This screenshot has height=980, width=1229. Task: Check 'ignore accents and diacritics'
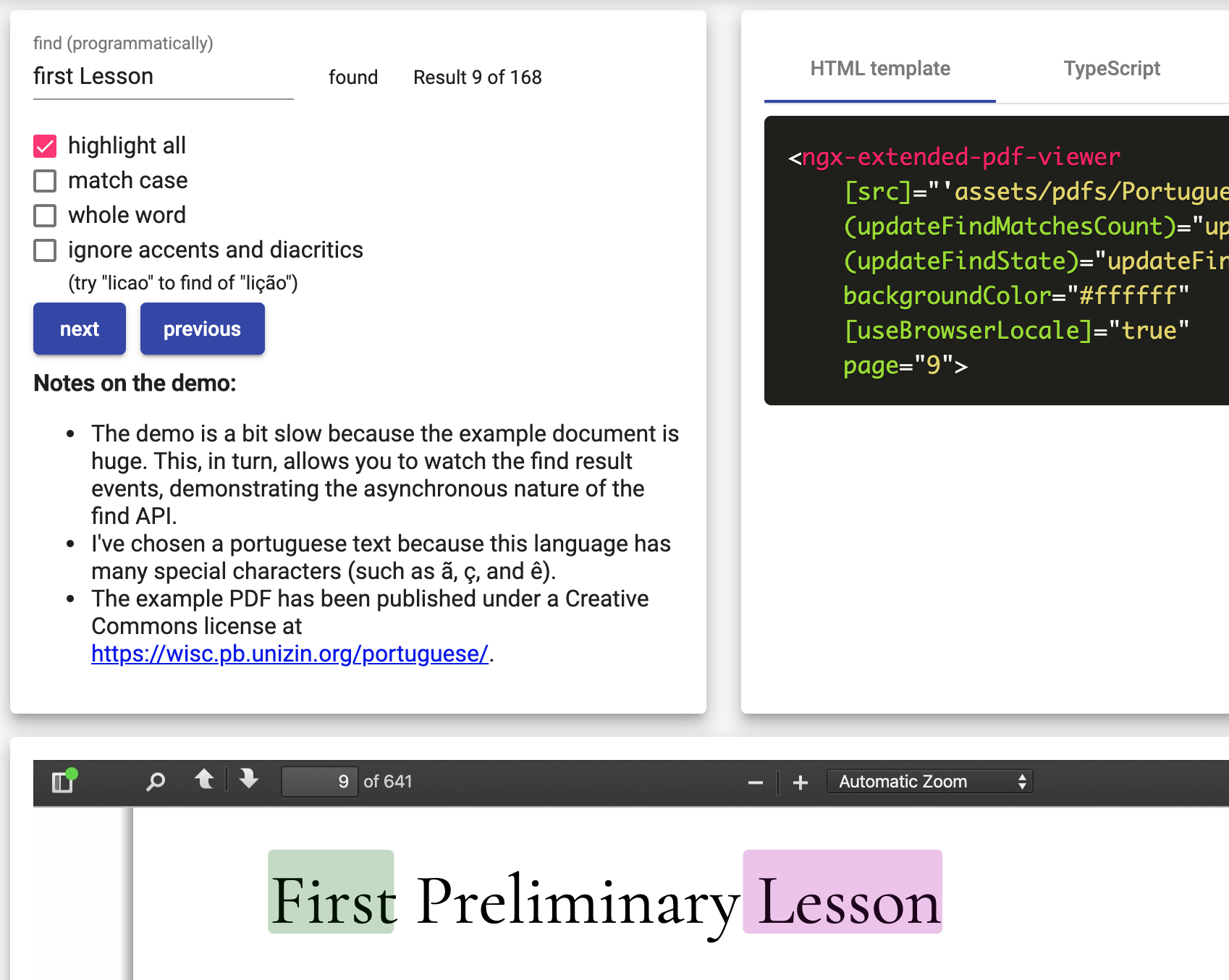tap(45, 250)
